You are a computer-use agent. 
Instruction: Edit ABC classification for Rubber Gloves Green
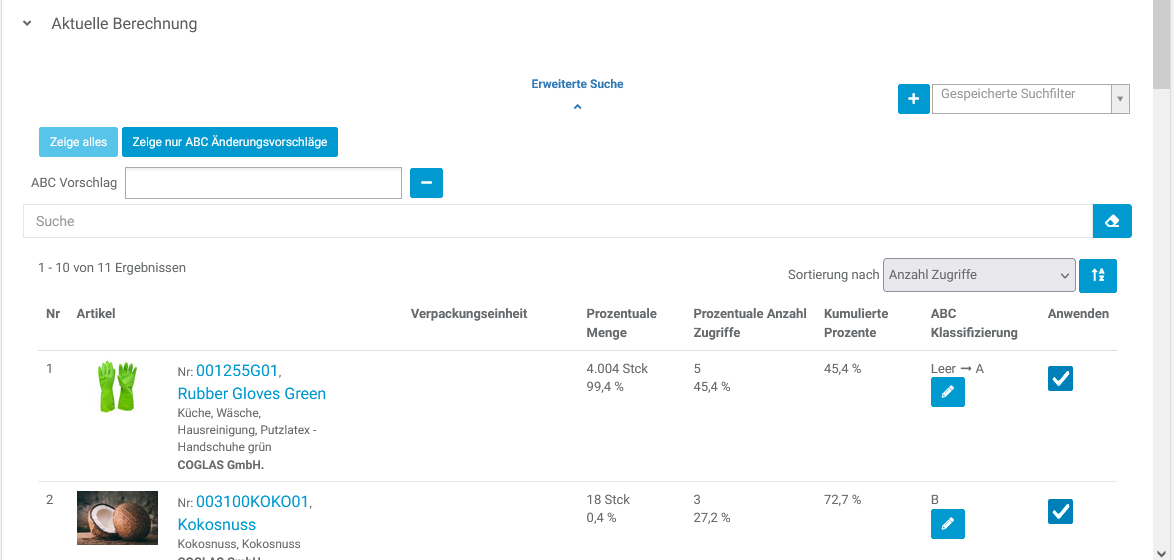point(947,392)
